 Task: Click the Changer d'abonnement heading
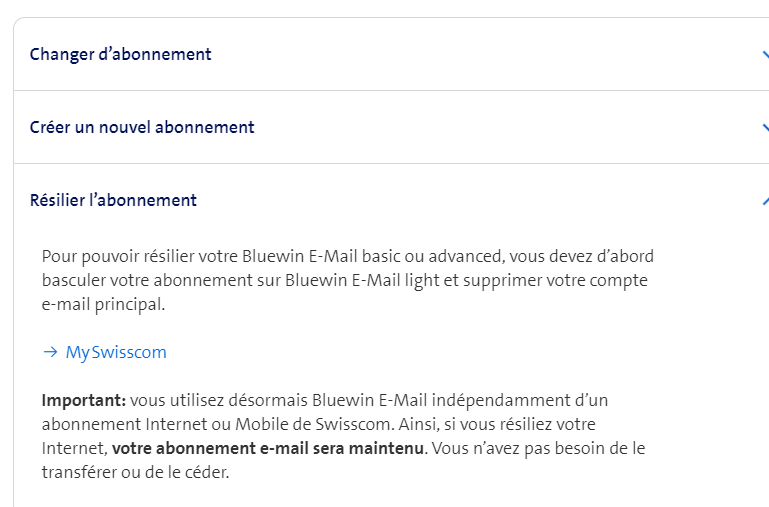click(x=120, y=54)
